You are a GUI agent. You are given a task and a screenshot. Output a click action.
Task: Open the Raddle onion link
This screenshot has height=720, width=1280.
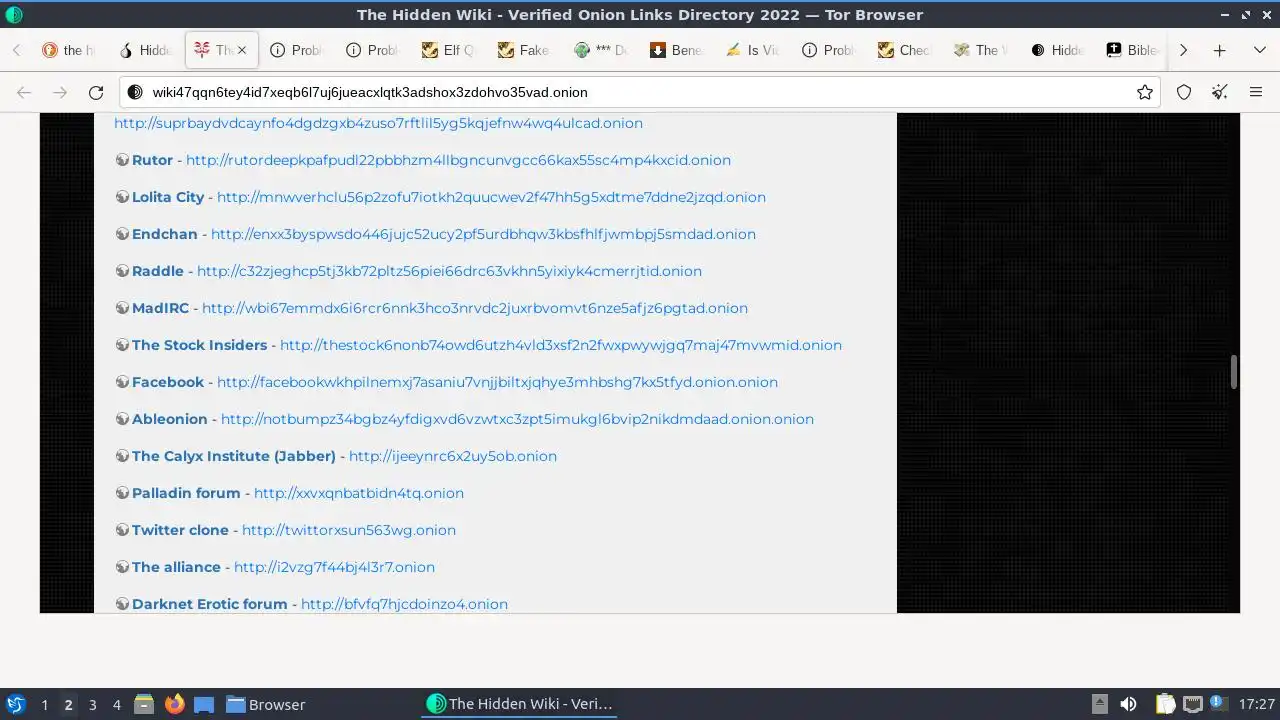tap(449, 271)
